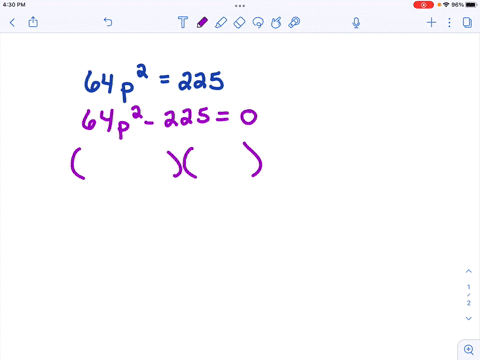Tap the 4:30 PM clock
The width and height of the screenshot is (480, 360).
click(14, 5)
